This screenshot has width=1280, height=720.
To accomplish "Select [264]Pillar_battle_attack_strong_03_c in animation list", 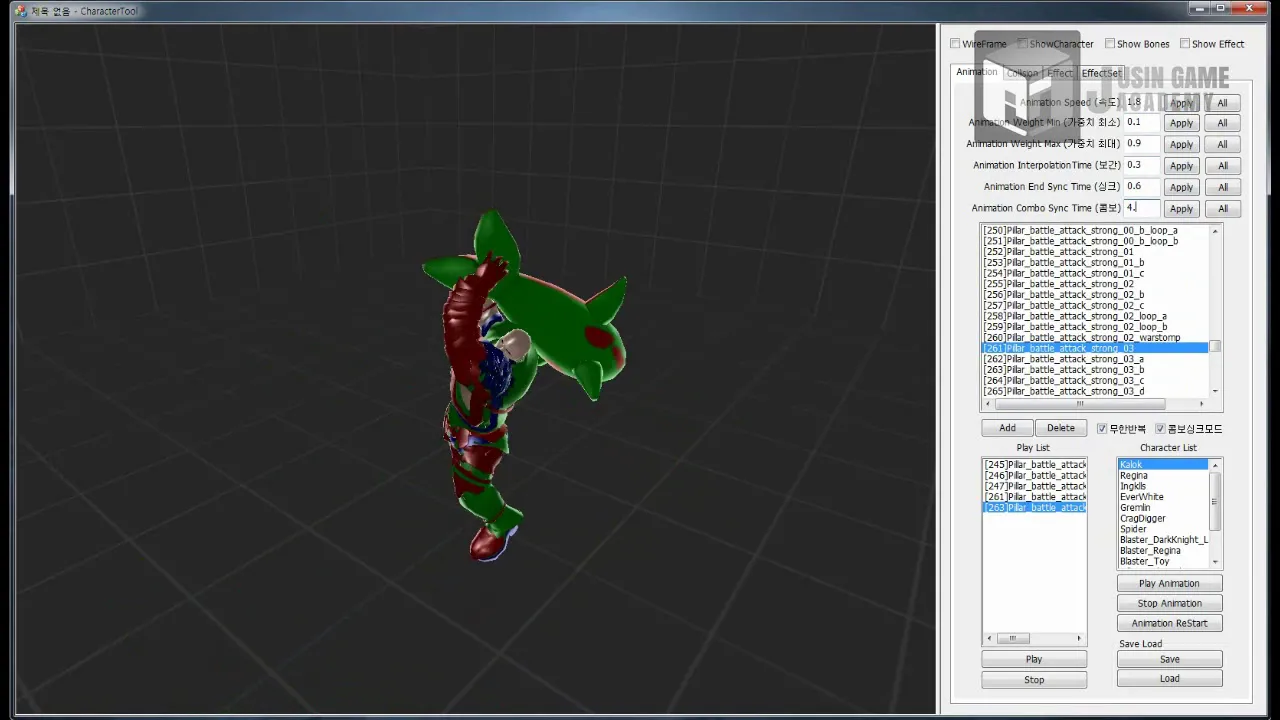I will click(1095, 381).
